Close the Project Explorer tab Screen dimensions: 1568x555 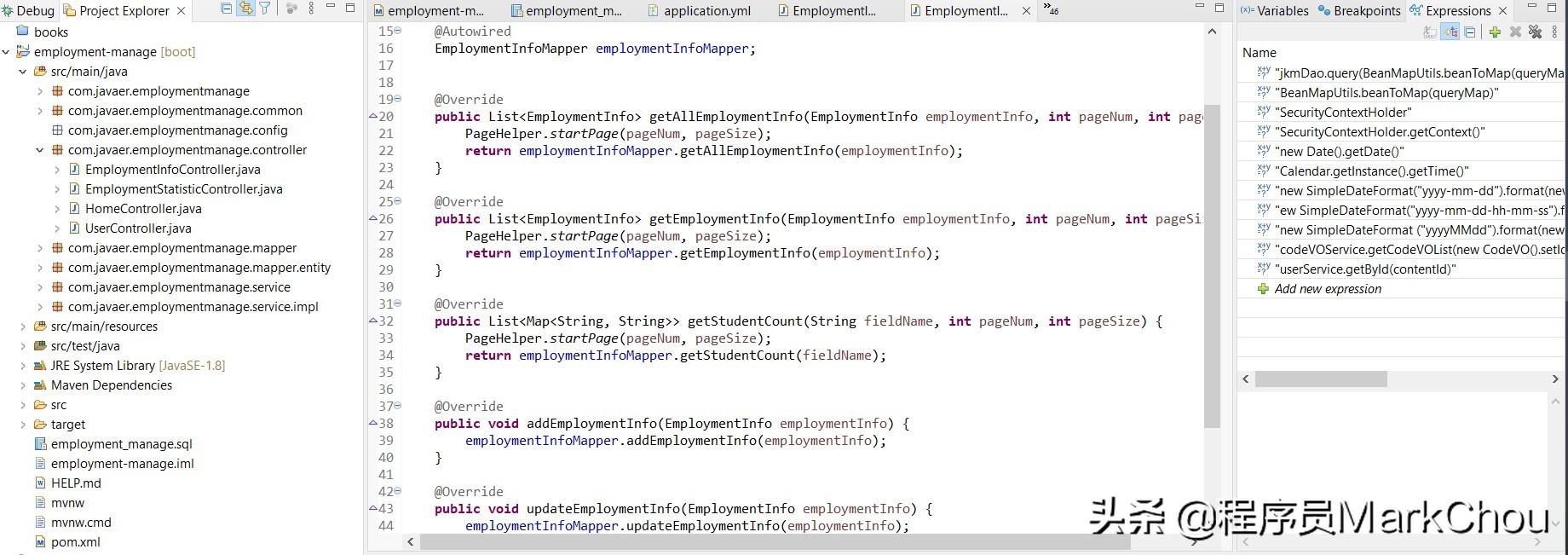[x=181, y=11]
